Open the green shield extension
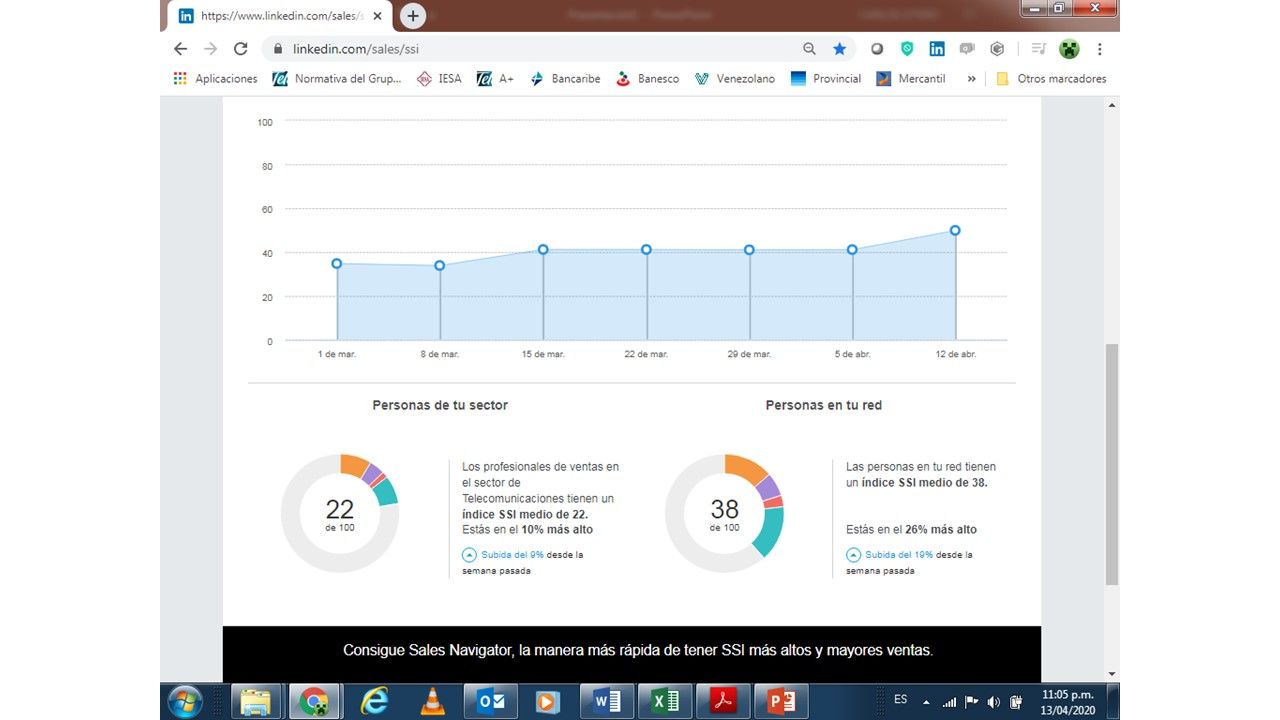Image resolution: width=1280 pixels, height=720 pixels. [907, 49]
